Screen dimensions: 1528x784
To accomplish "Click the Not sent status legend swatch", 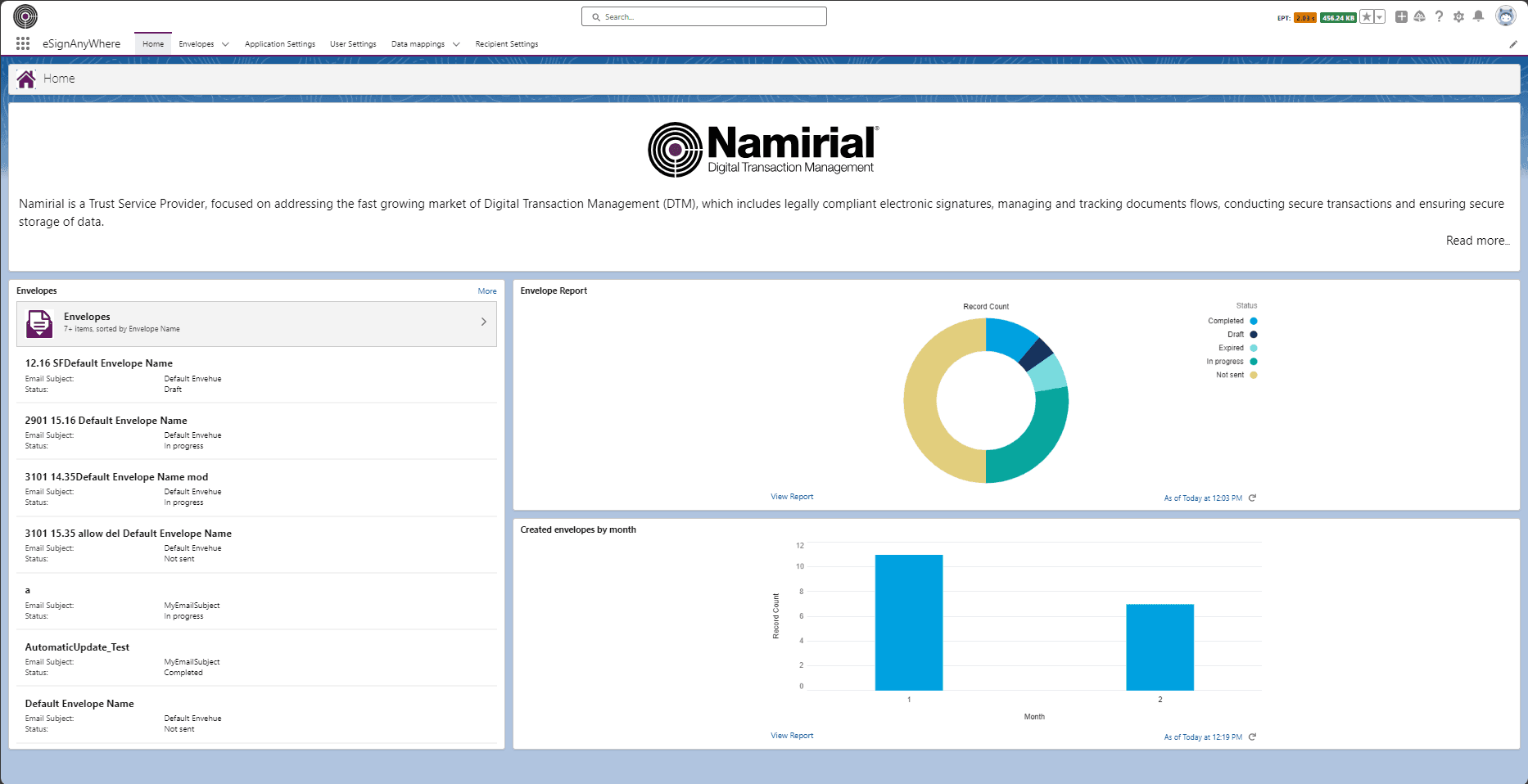I will click(1254, 375).
